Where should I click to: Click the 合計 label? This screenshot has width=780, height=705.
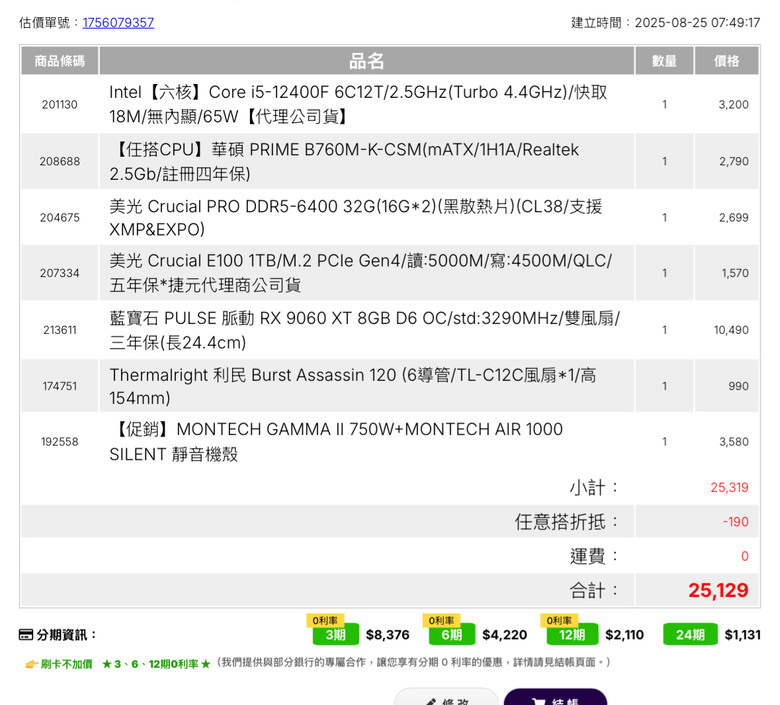594,591
